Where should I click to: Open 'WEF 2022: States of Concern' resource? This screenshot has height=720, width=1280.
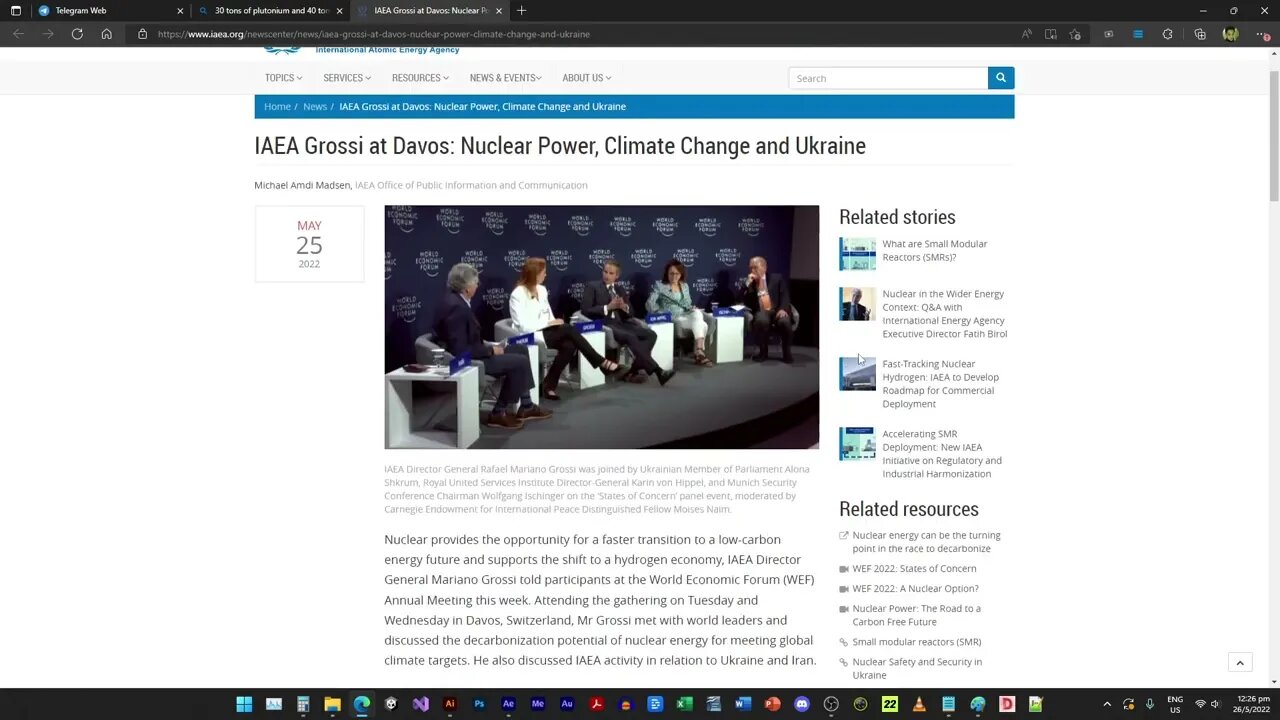(x=914, y=568)
